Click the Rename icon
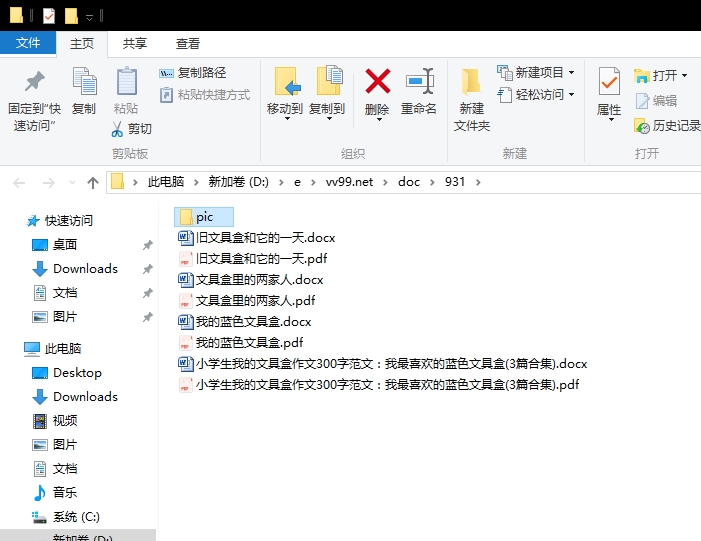 [419, 81]
